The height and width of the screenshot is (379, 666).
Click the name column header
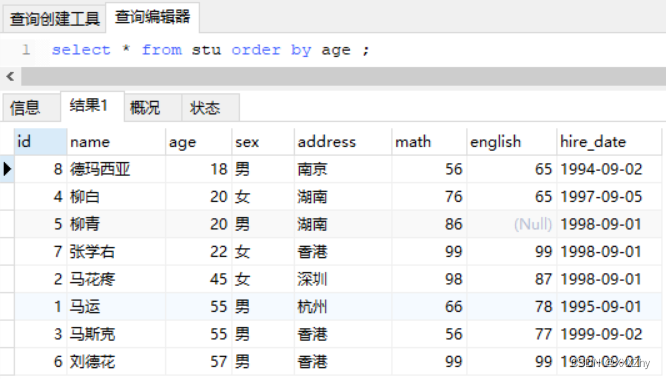click(x=116, y=141)
